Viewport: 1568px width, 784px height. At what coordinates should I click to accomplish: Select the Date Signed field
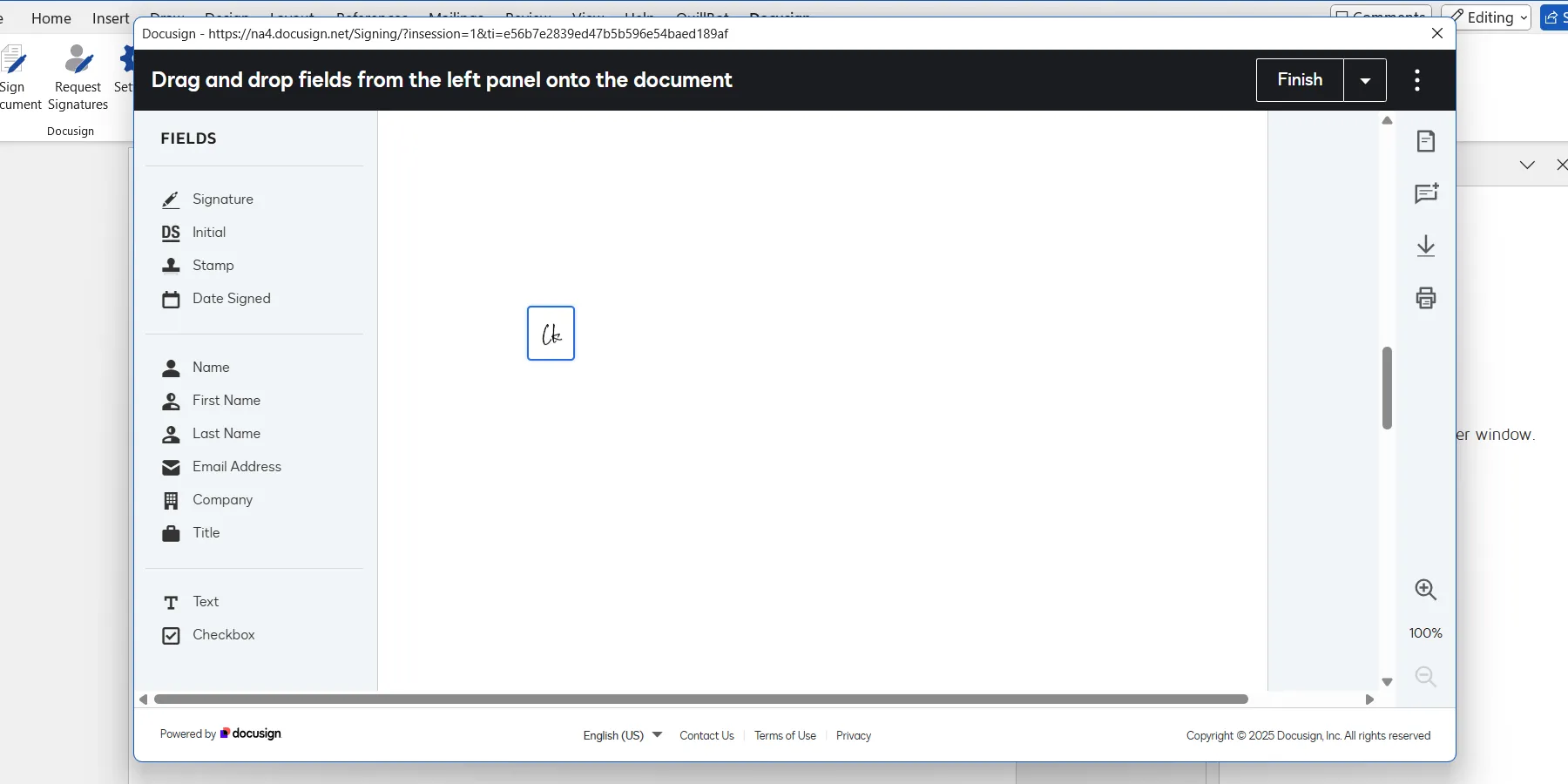point(231,299)
